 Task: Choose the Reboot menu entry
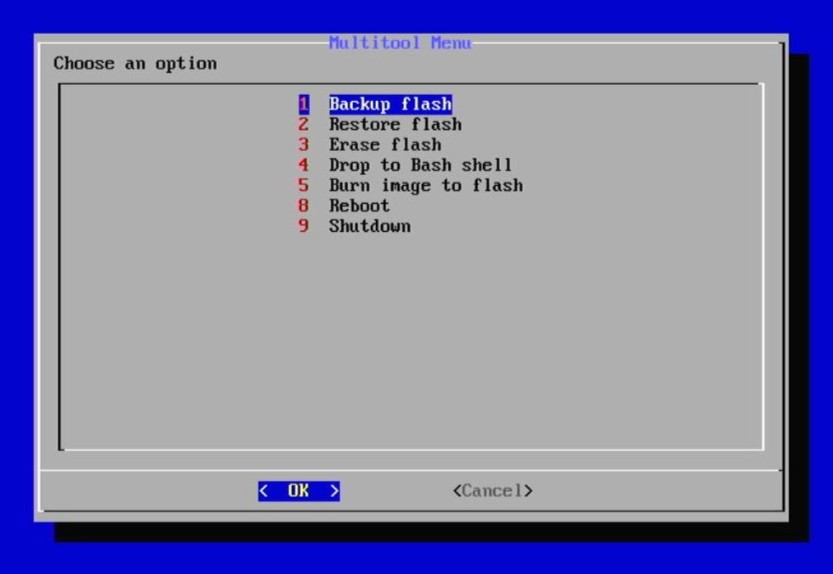coord(359,206)
